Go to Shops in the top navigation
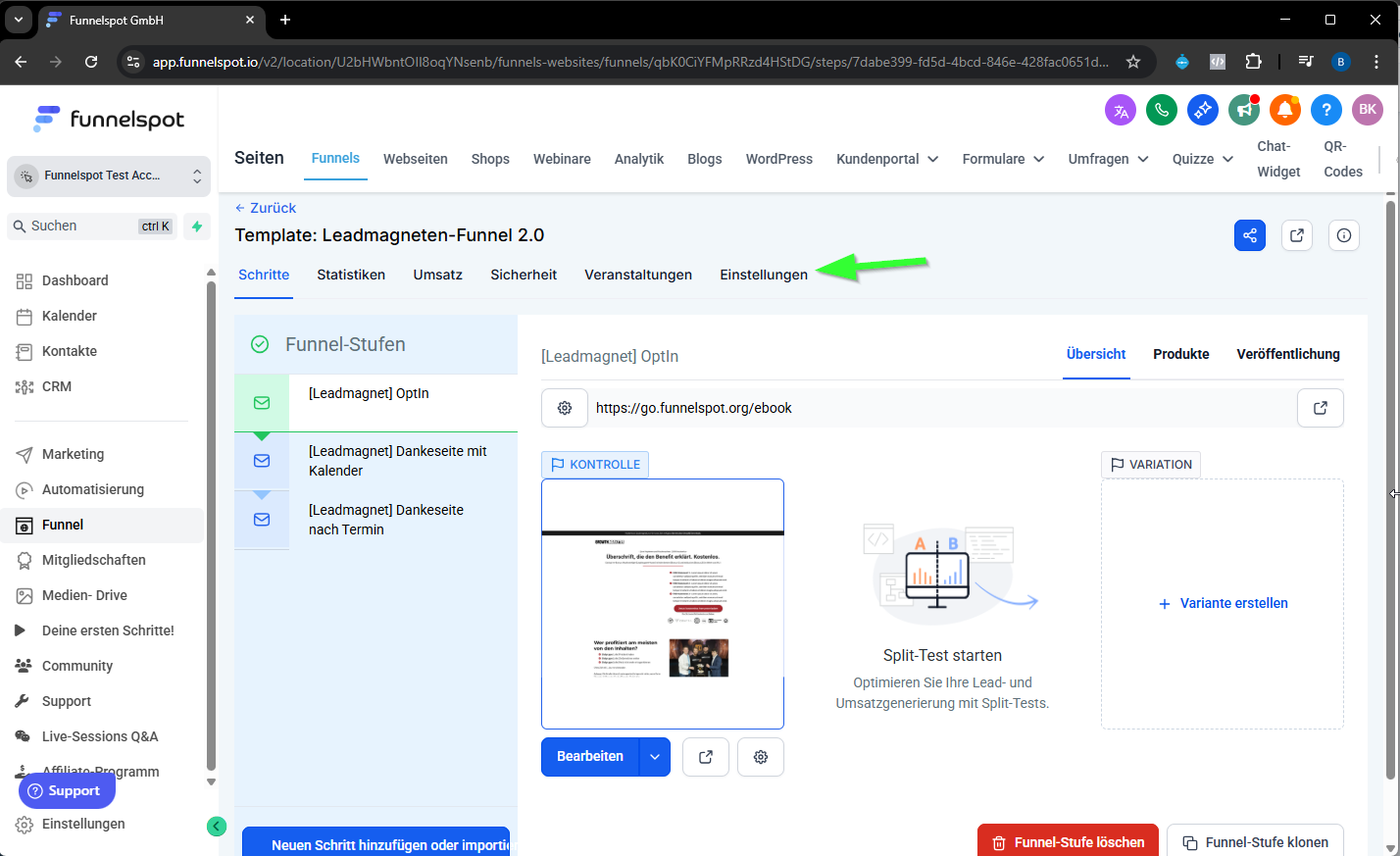 [x=490, y=159]
